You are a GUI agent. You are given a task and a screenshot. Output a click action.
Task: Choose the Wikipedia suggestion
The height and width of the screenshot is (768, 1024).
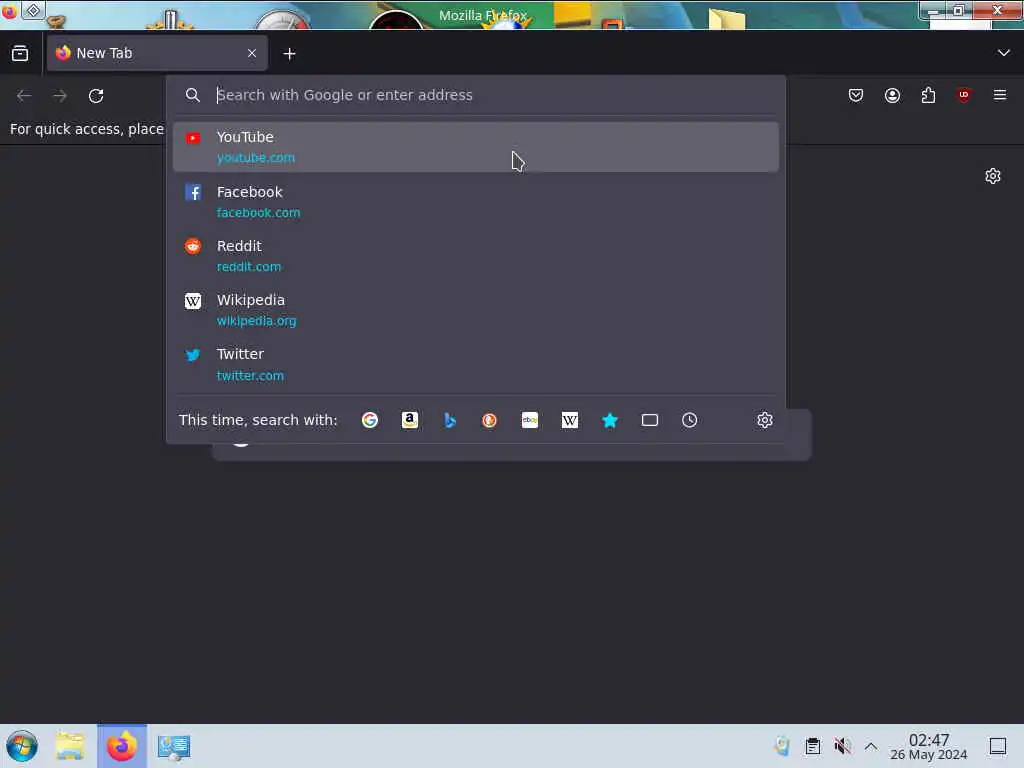point(475,310)
